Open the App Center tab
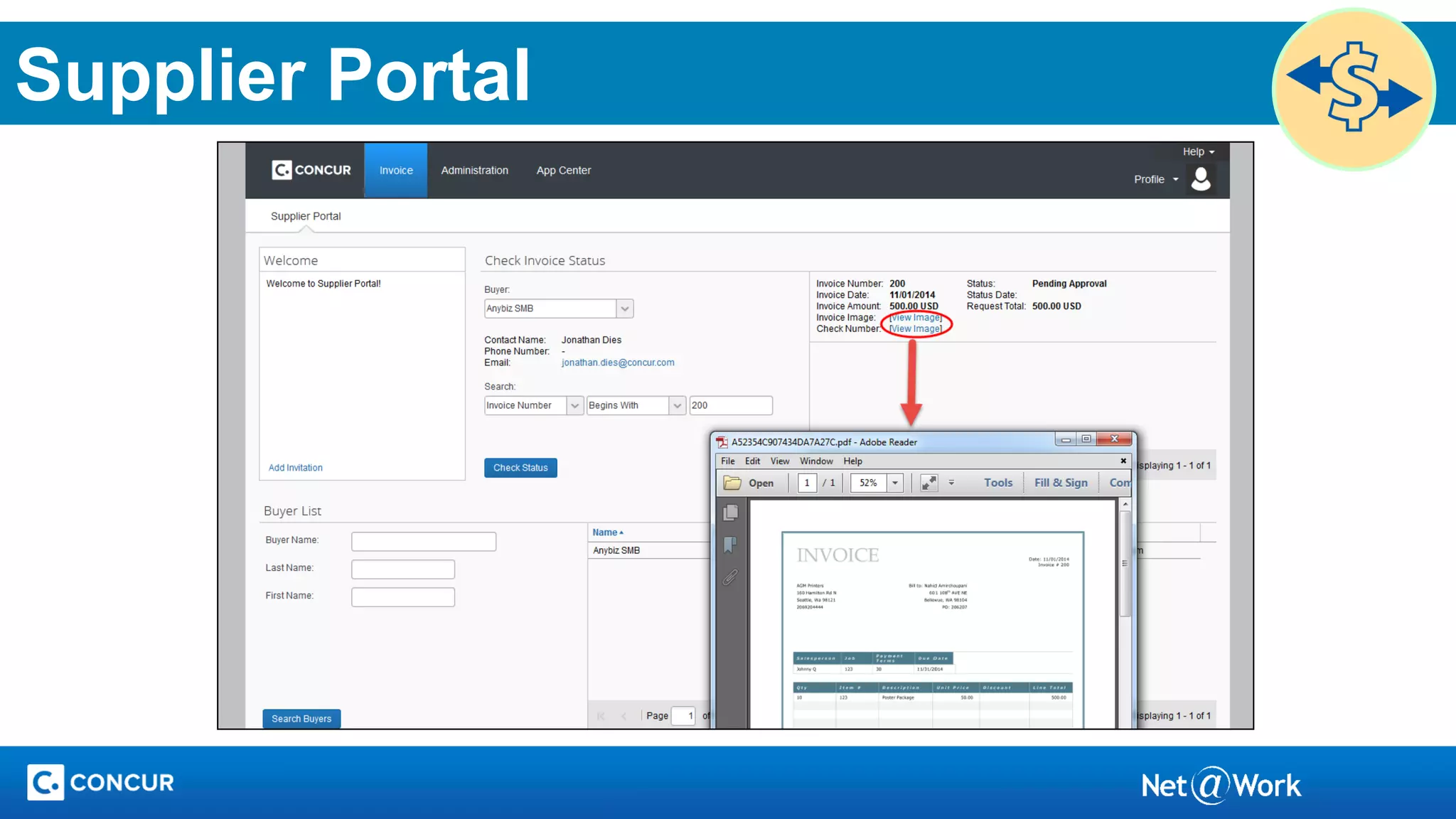Image resolution: width=1456 pixels, height=819 pixels. [564, 171]
